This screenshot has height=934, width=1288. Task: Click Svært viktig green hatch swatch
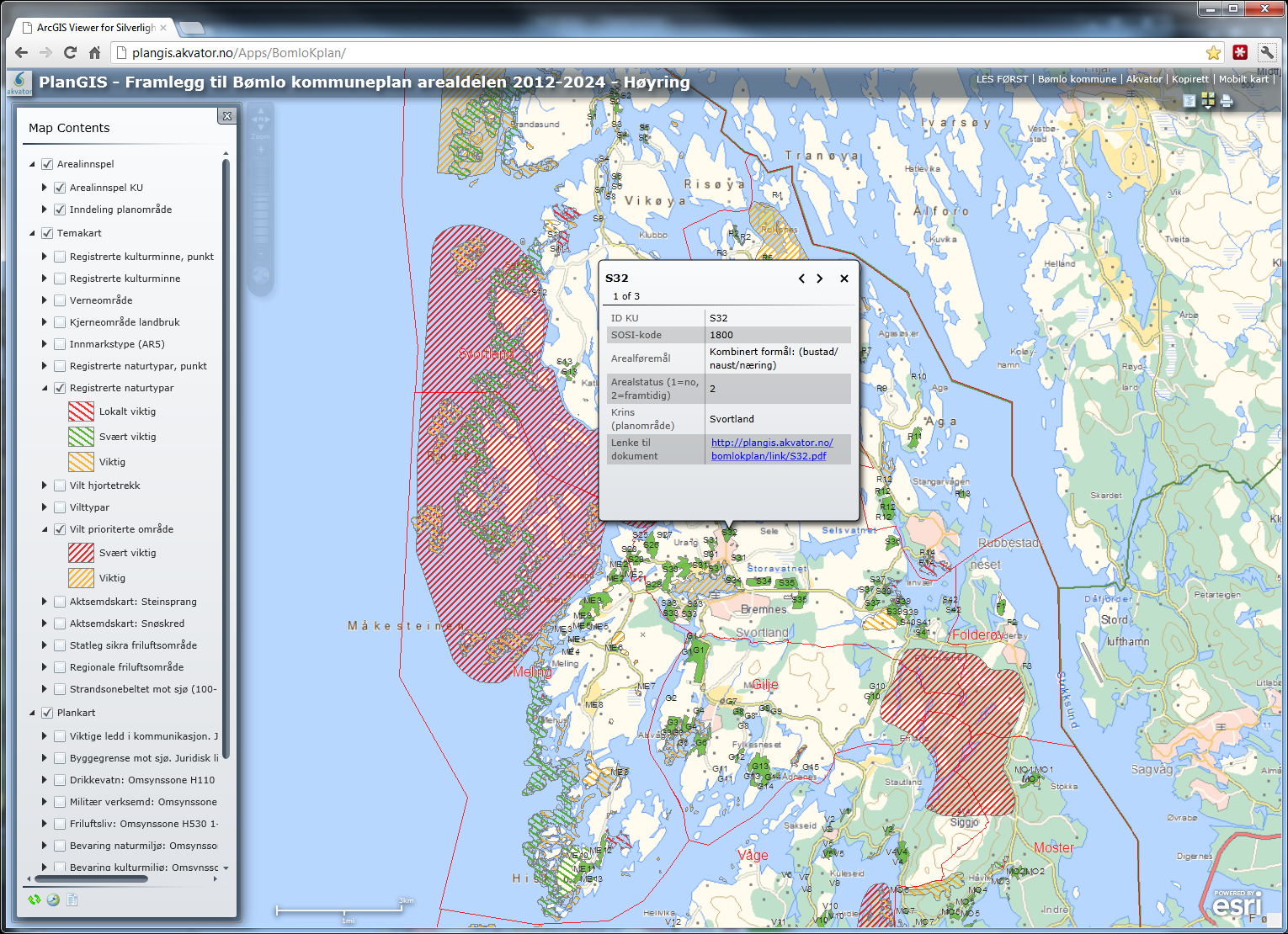point(81,437)
